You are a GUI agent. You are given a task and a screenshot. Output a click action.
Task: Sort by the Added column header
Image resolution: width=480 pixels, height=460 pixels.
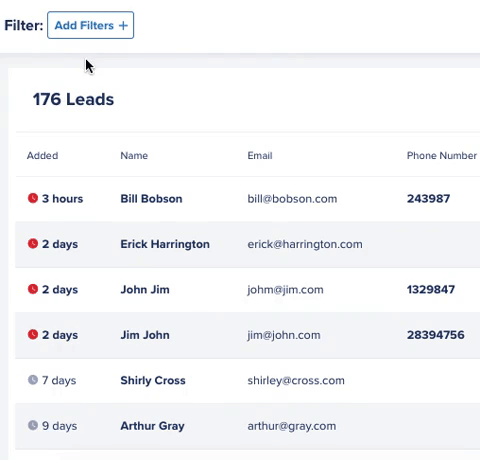tap(42, 155)
